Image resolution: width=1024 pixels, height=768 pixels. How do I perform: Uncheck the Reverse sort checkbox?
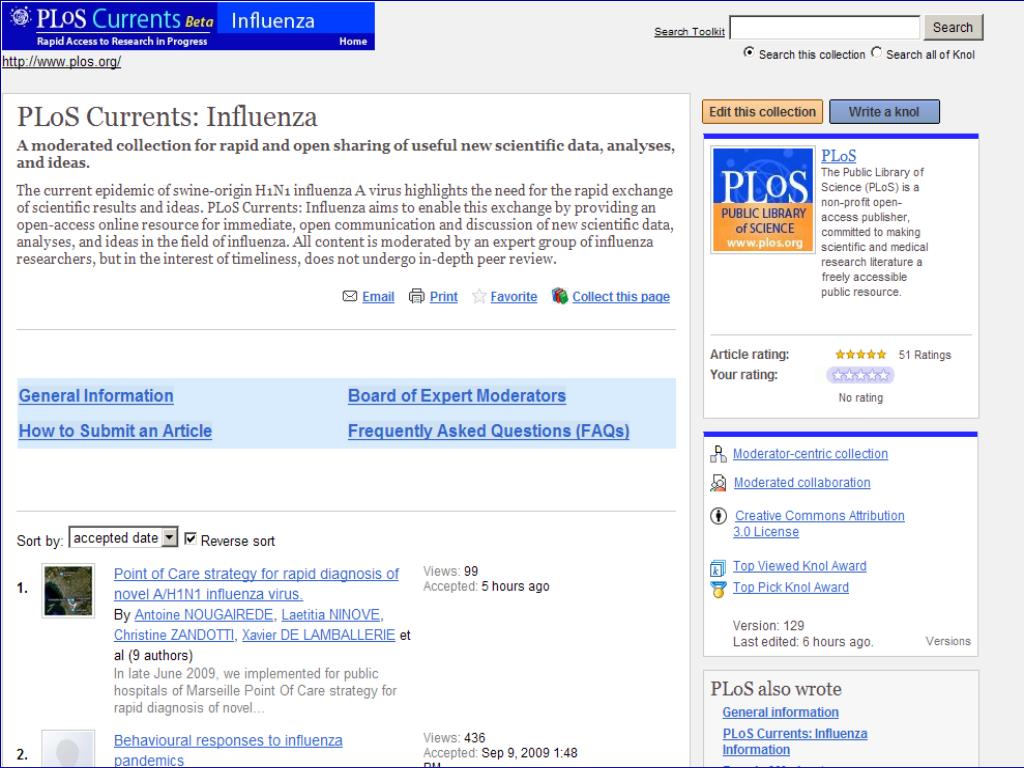click(190, 539)
